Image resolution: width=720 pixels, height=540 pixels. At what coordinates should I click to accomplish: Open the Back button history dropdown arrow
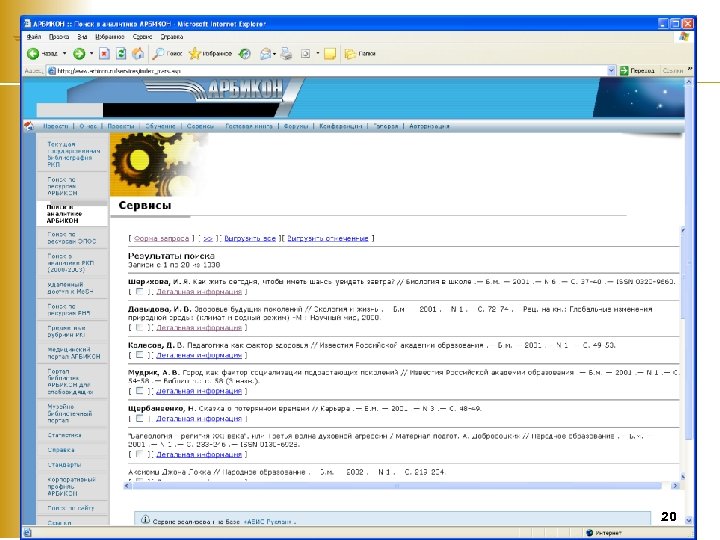coord(64,54)
